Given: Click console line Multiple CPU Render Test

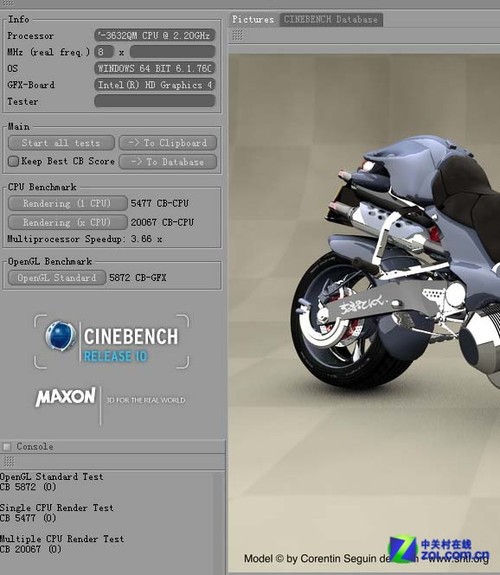Looking at the screenshot, I should click(x=62, y=539).
